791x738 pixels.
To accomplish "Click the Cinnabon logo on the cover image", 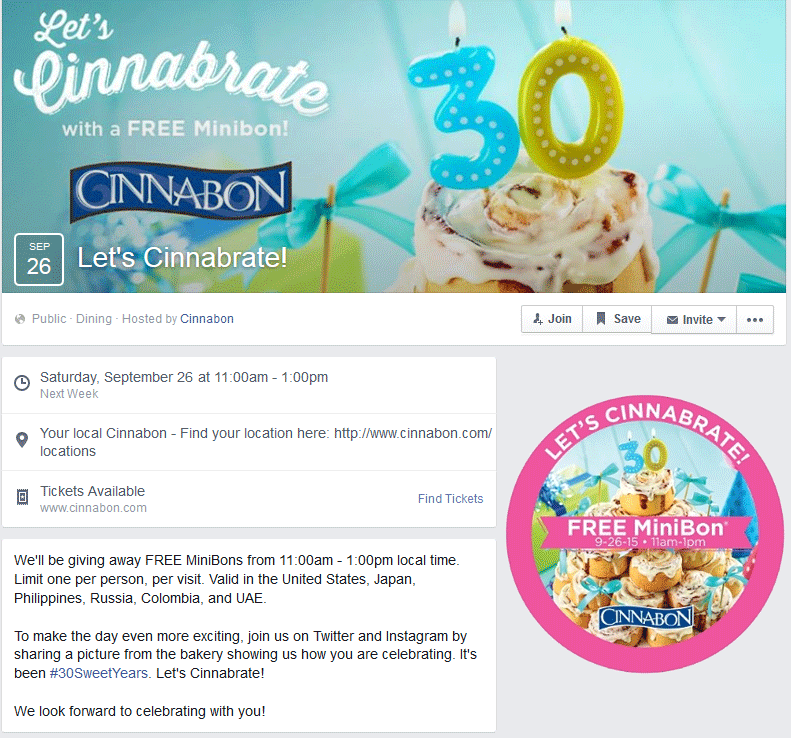I will click(181, 192).
